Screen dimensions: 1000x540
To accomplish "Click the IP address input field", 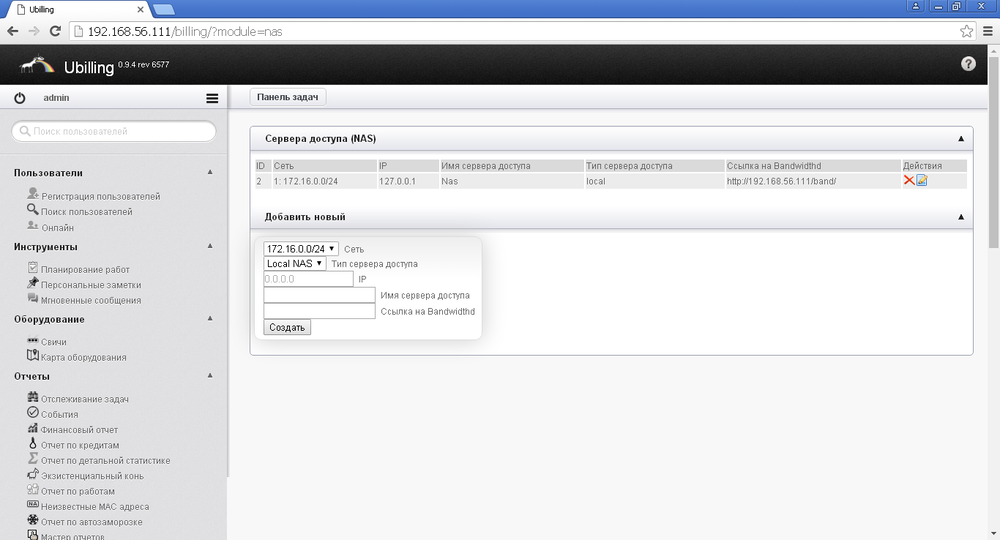I will pos(308,279).
